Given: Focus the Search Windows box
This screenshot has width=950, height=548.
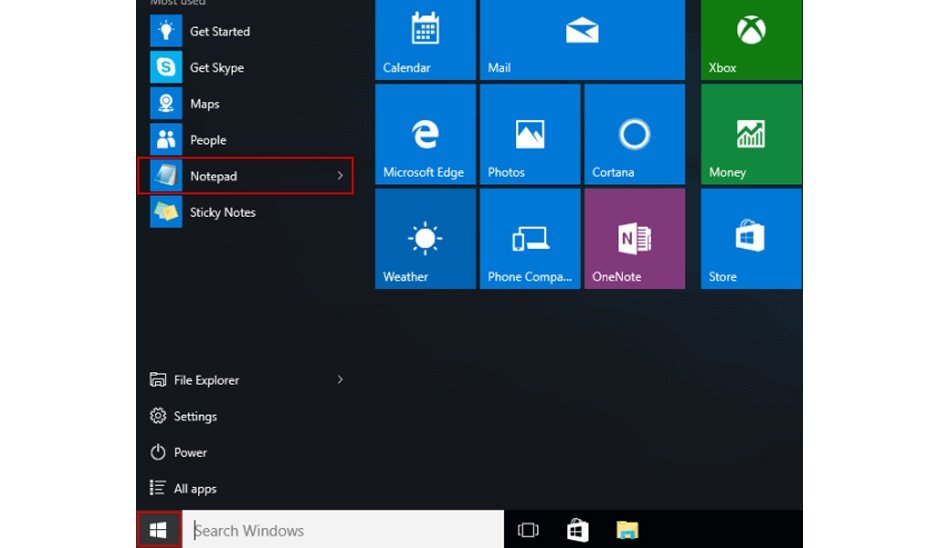Looking at the screenshot, I should (x=343, y=530).
